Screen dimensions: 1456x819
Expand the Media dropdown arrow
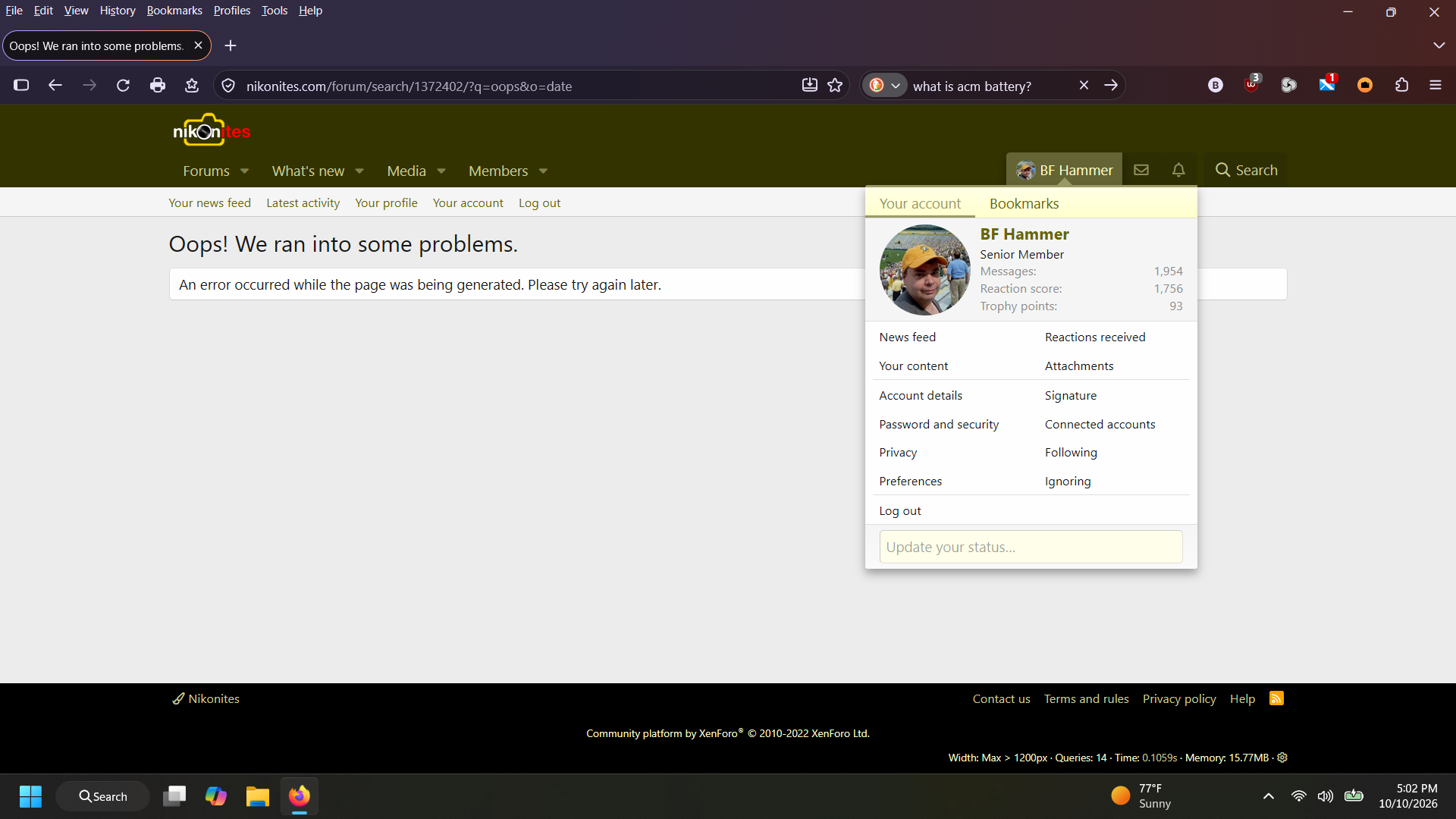point(441,171)
